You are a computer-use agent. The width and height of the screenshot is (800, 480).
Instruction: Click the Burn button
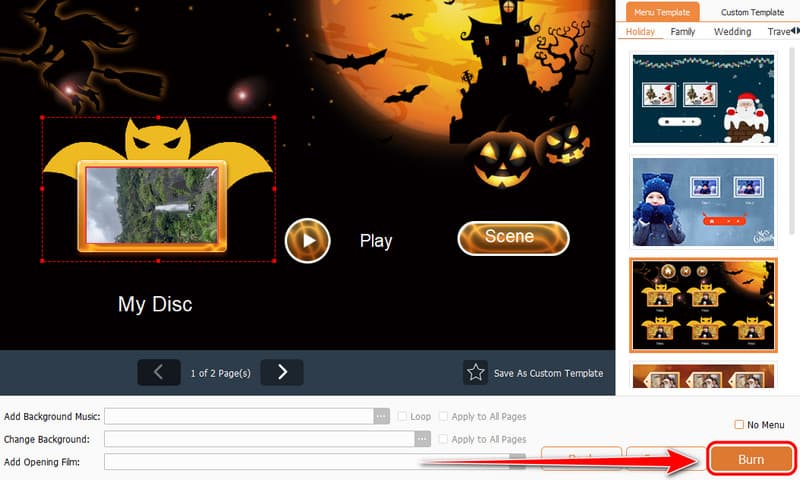coord(751,460)
